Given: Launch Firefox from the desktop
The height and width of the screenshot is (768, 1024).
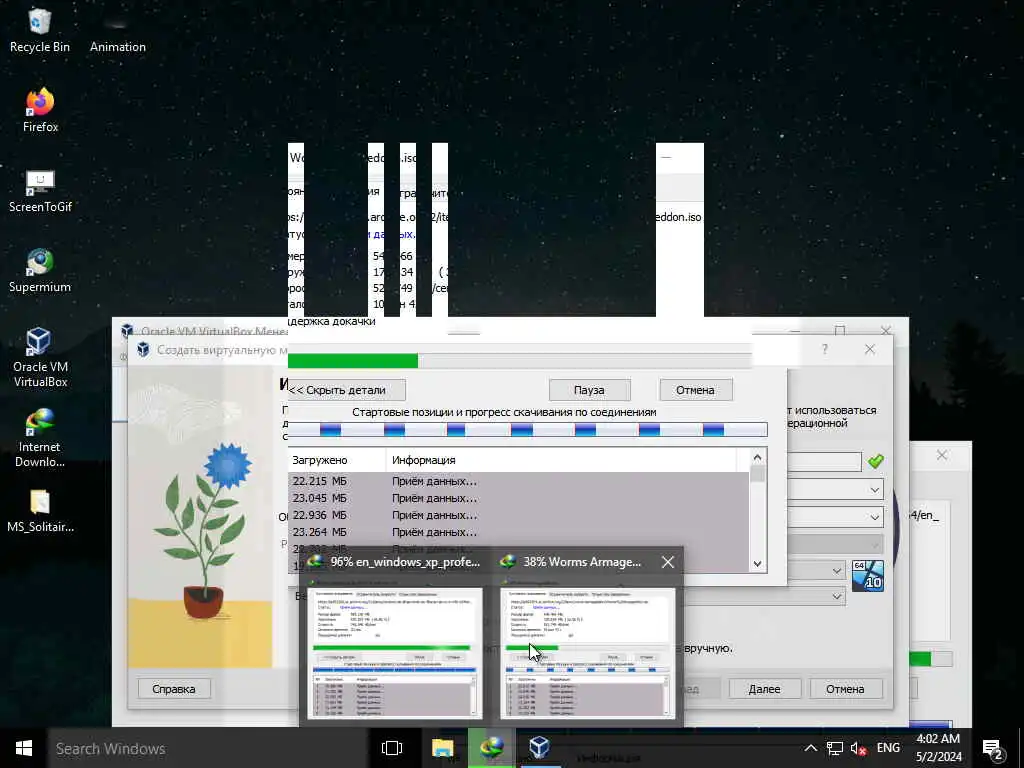Looking at the screenshot, I should [x=40, y=111].
